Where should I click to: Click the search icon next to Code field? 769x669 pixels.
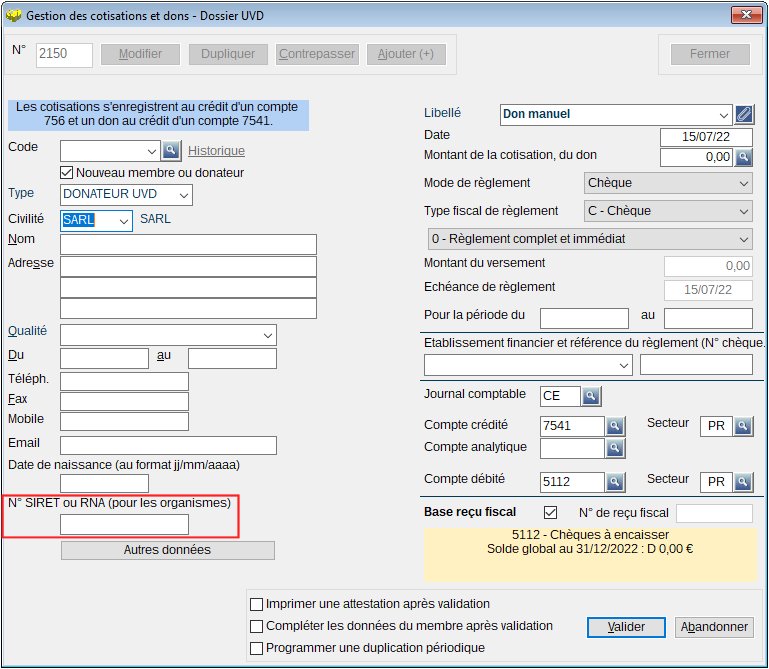171,150
